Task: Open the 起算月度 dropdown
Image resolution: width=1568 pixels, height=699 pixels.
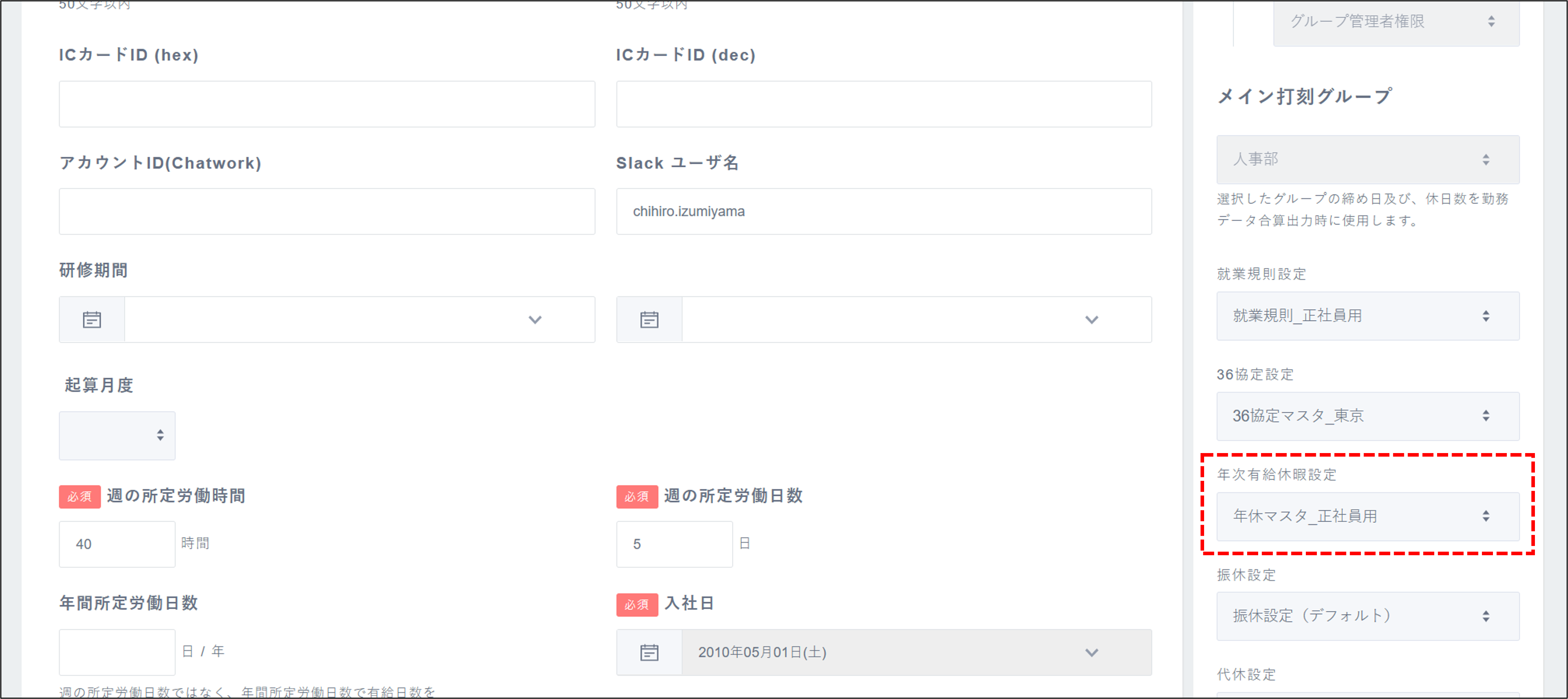Action: (x=116, y=435)
